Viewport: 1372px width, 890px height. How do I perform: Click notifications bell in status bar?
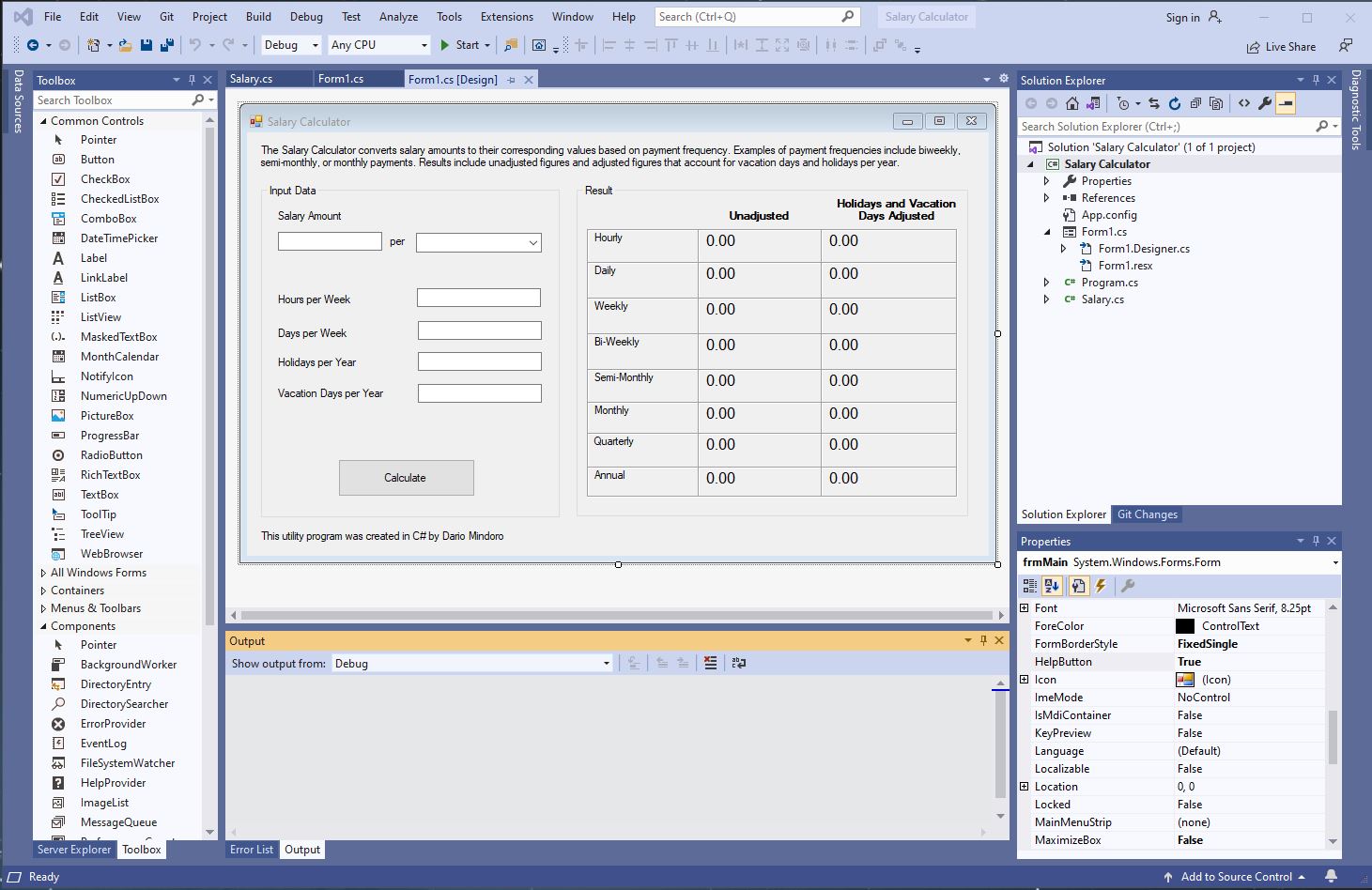point(1331,876)
